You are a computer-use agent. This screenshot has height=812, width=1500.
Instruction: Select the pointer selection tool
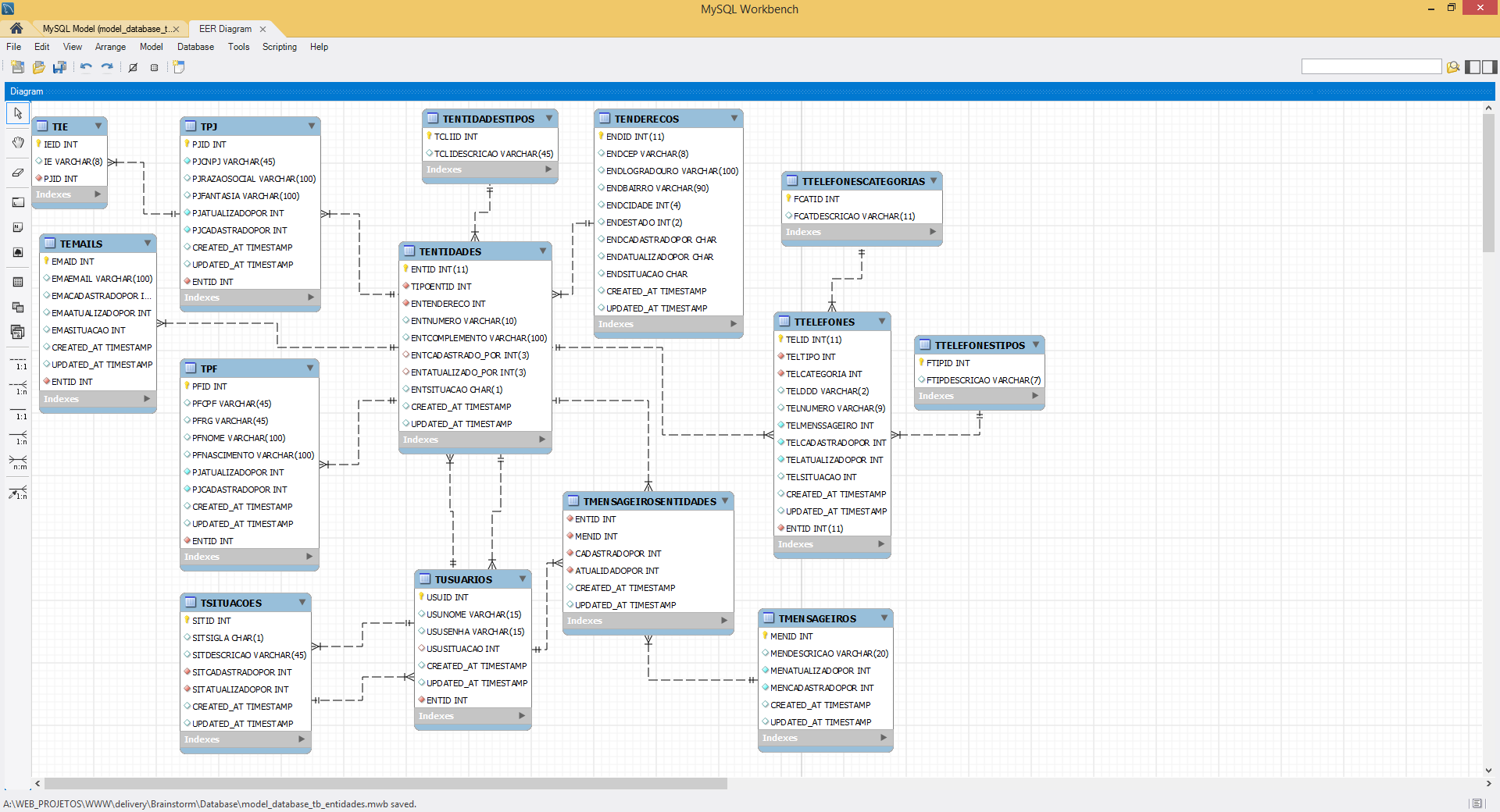point(18,114)
